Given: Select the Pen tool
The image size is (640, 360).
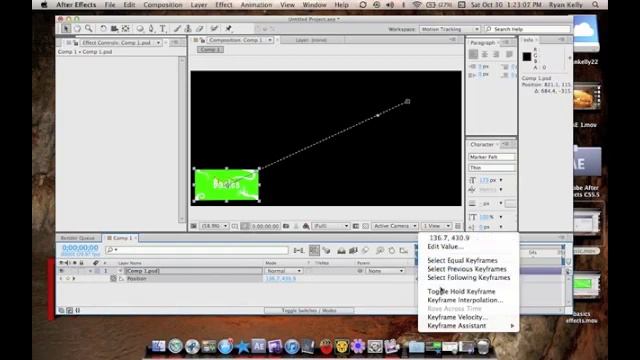Looking at the screenshot, I should pos(151,29).
